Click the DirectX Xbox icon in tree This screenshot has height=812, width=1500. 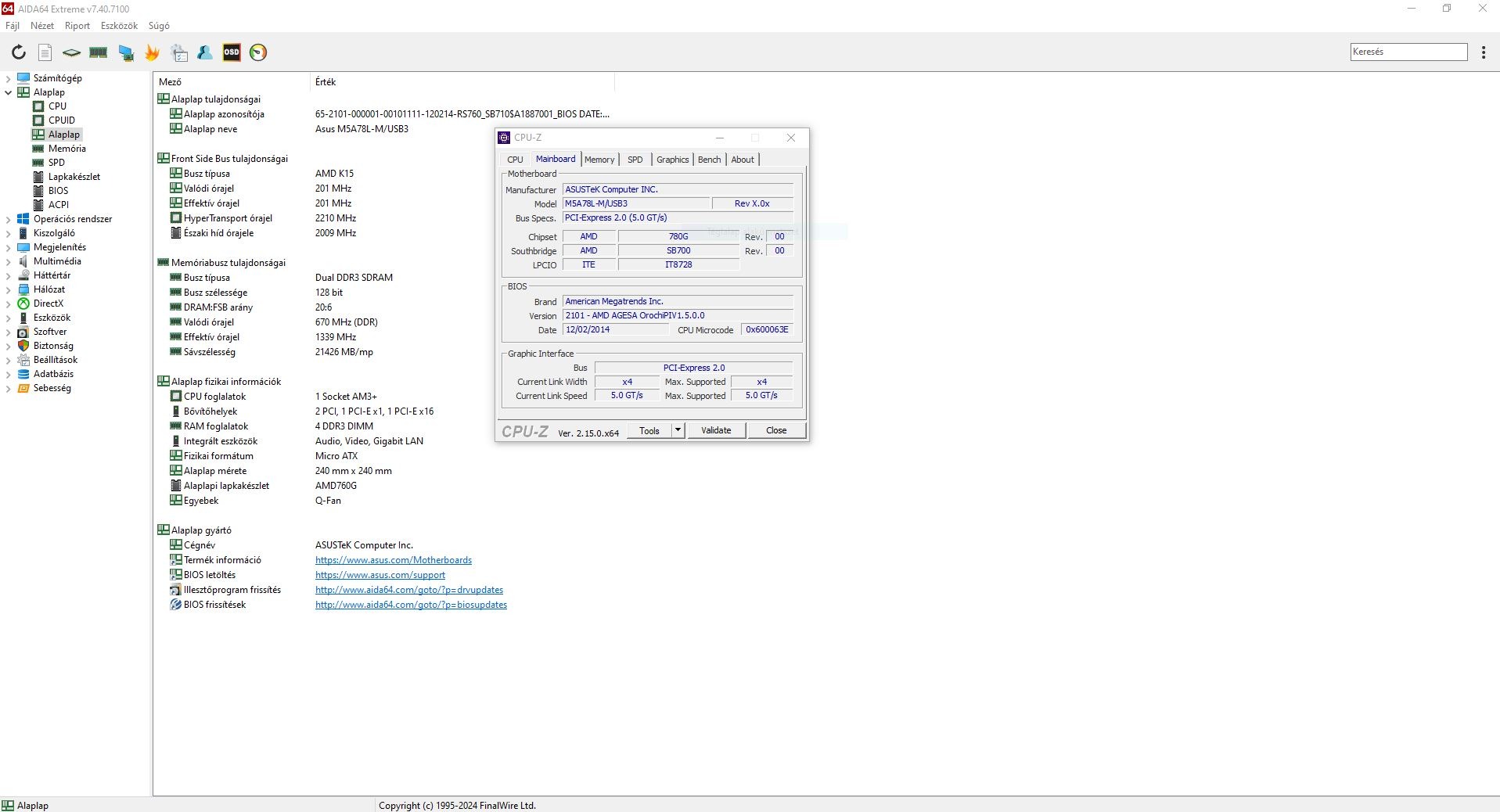tap(23, 304)
